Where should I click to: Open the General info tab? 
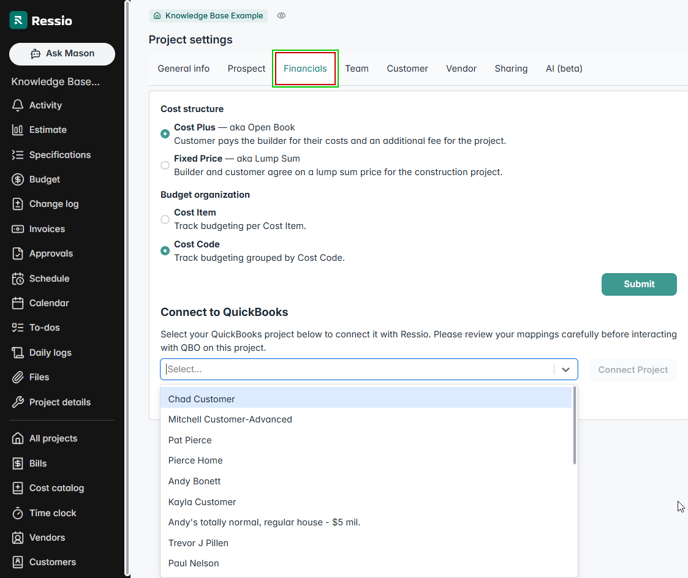click(184, 69)
